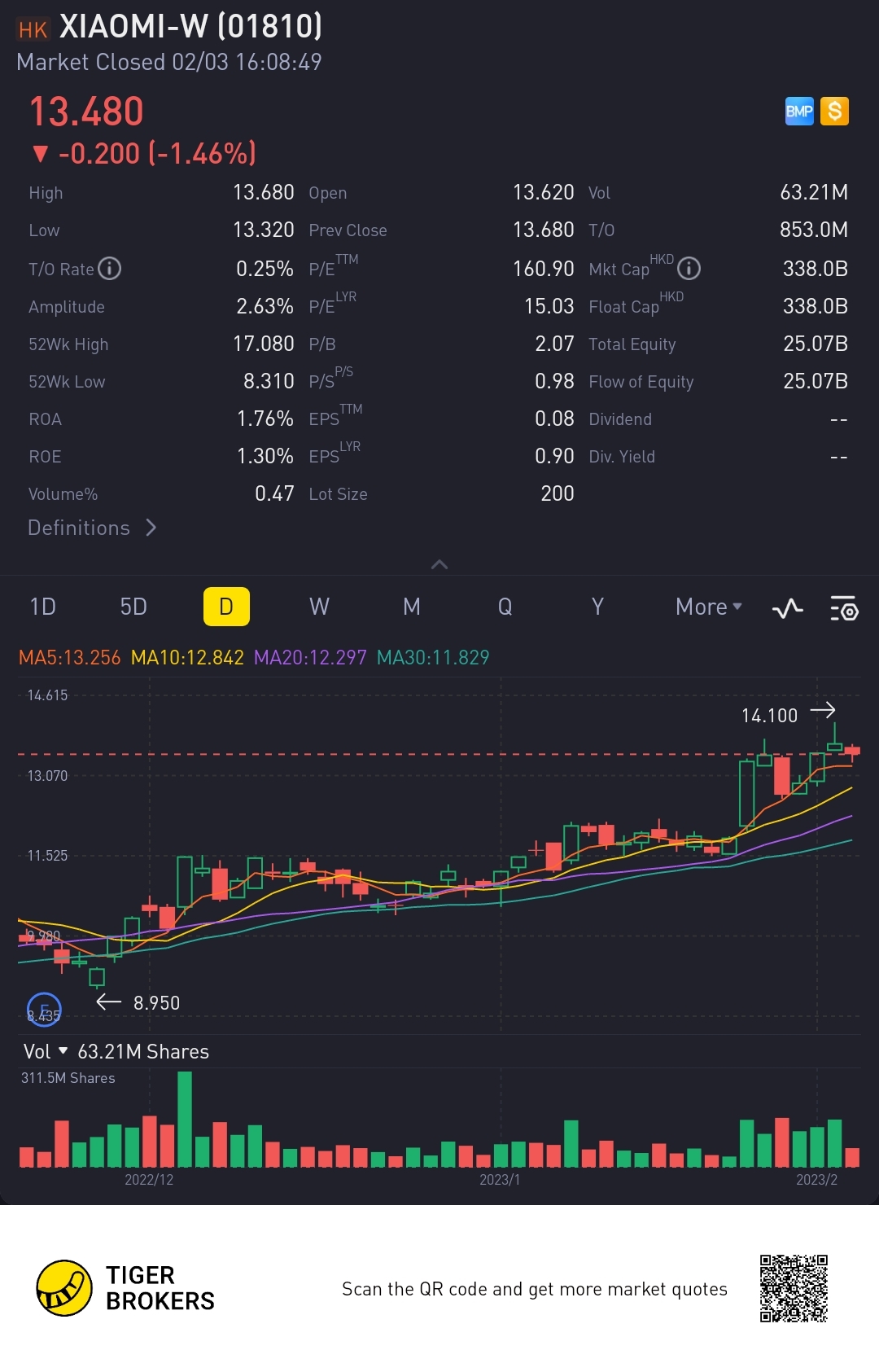This screenshot has height=1372, width=879.
Task: Switch to 1D chart tab
Action: tap(43, 607)
